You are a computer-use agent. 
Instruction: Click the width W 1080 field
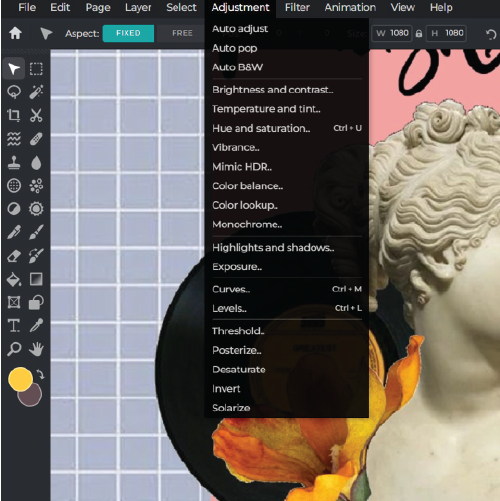pyautogui.click(x=392, y=33)
